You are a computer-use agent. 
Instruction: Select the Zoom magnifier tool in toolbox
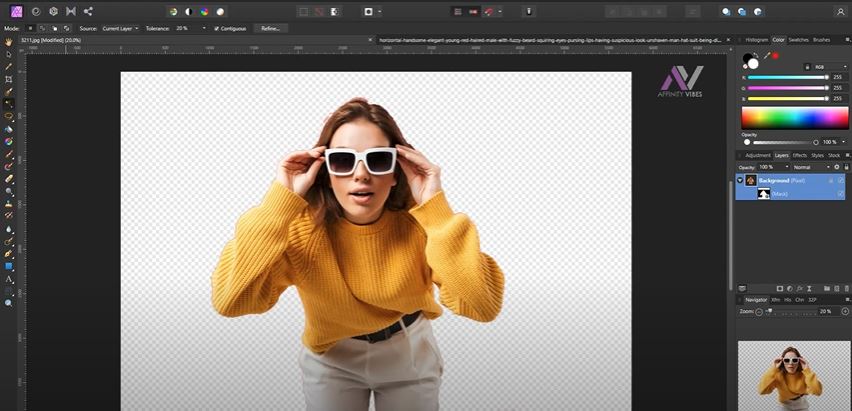(9, 303)
